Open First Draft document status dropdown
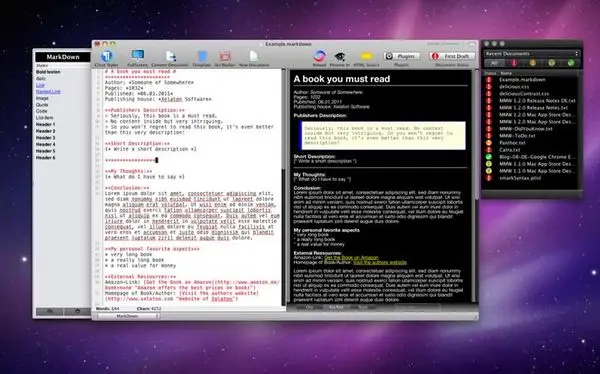The width and height of the screenshot is (600, 374). point(452,56)
